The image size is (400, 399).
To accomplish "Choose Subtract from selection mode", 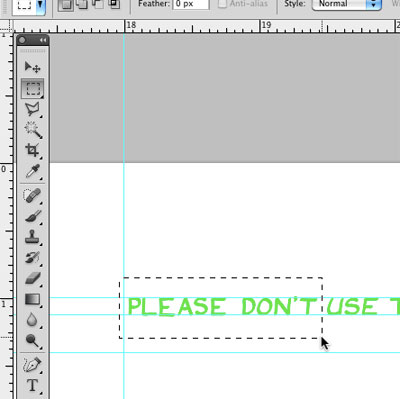I will 98,4.
